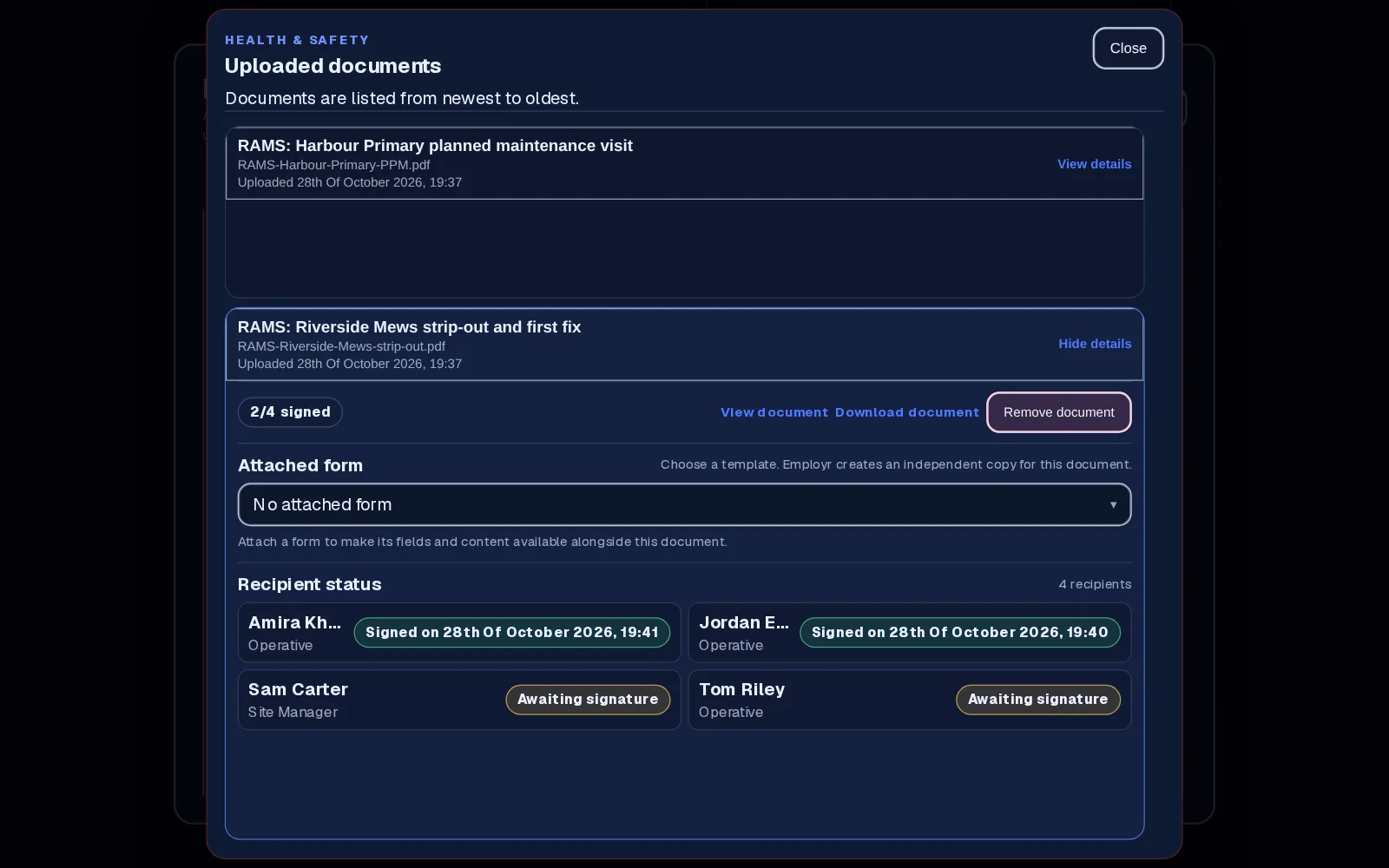Image resolution: width=1389 pixels, height=868 pixels.
Task: Click the Recipient status heading
Action: (310, 584)
